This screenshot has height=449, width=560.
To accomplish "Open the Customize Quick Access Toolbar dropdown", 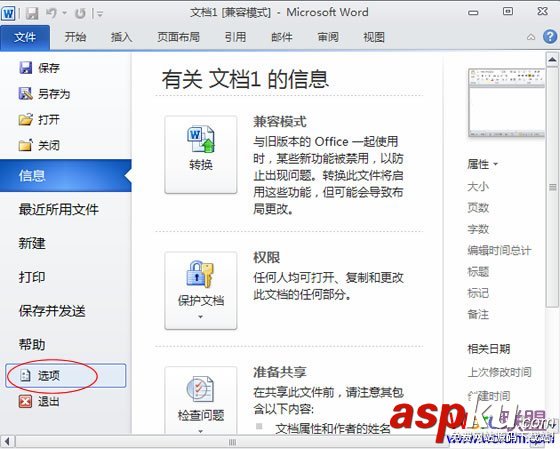I will (100, 14).
